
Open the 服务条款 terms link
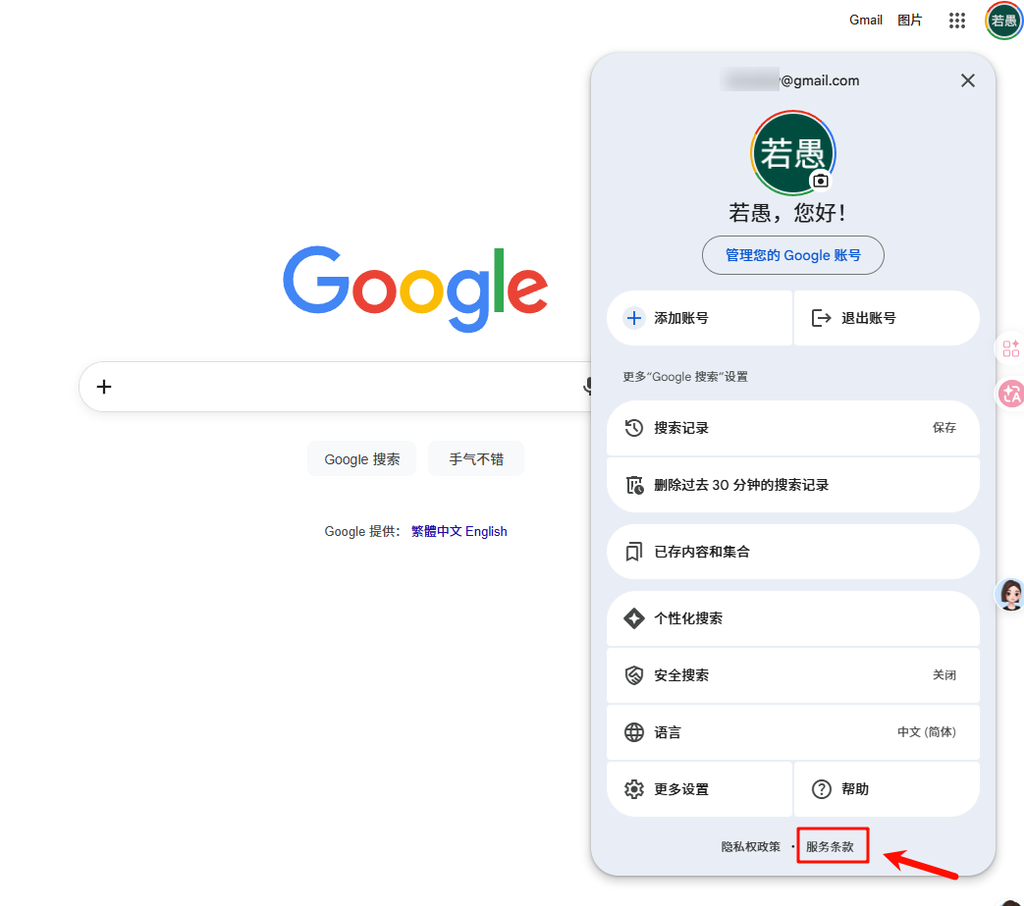(829, 847)
